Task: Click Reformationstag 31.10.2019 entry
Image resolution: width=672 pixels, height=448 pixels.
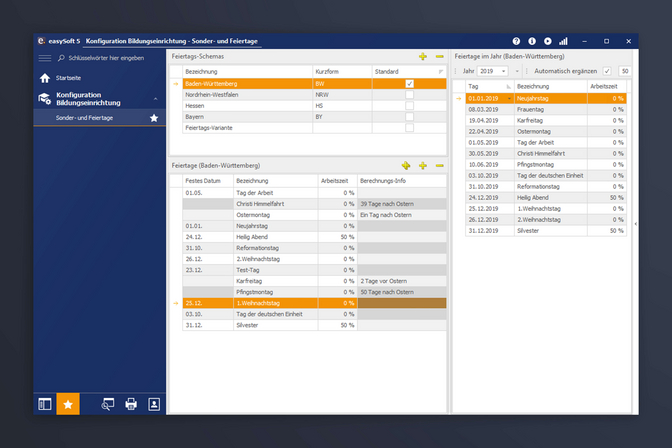Action: pyautogui.click(x=546, y=186)
